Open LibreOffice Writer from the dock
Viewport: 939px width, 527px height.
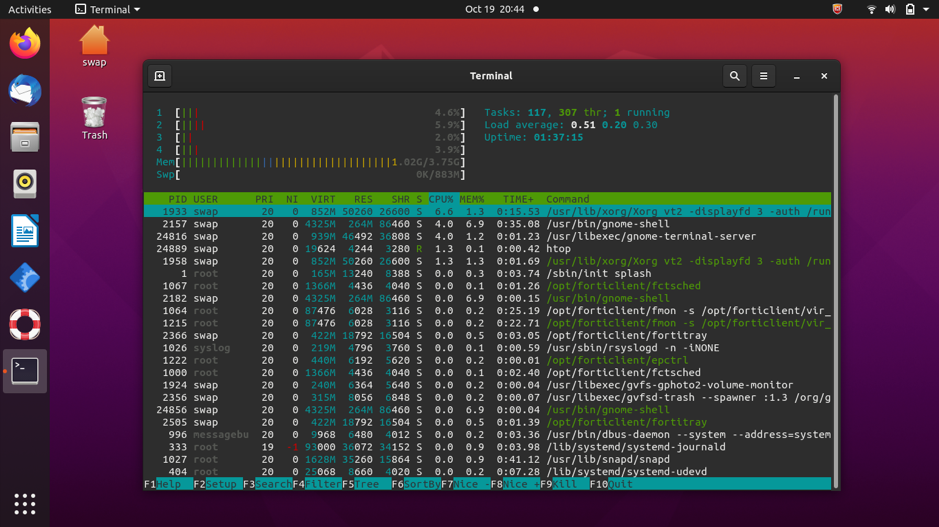(25, 231)
